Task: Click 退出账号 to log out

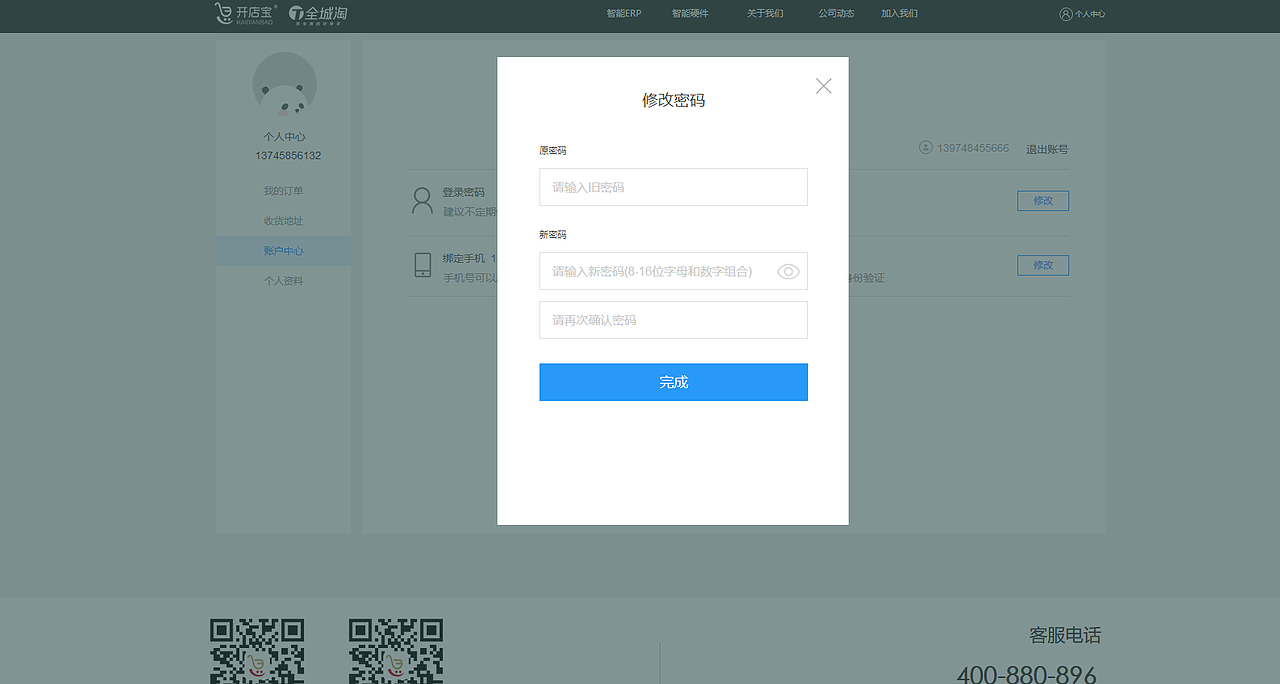Action: (x=1047, y=148)
